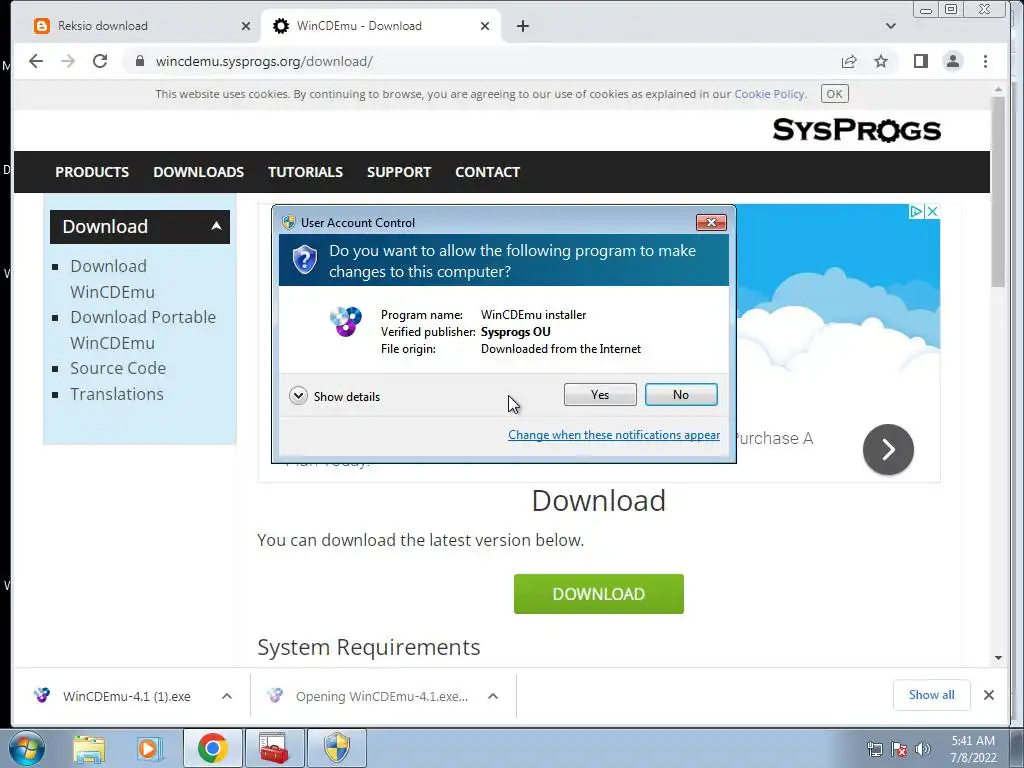
Task: Close the WinCDEmu - Download tab
Action: (485, 26)
